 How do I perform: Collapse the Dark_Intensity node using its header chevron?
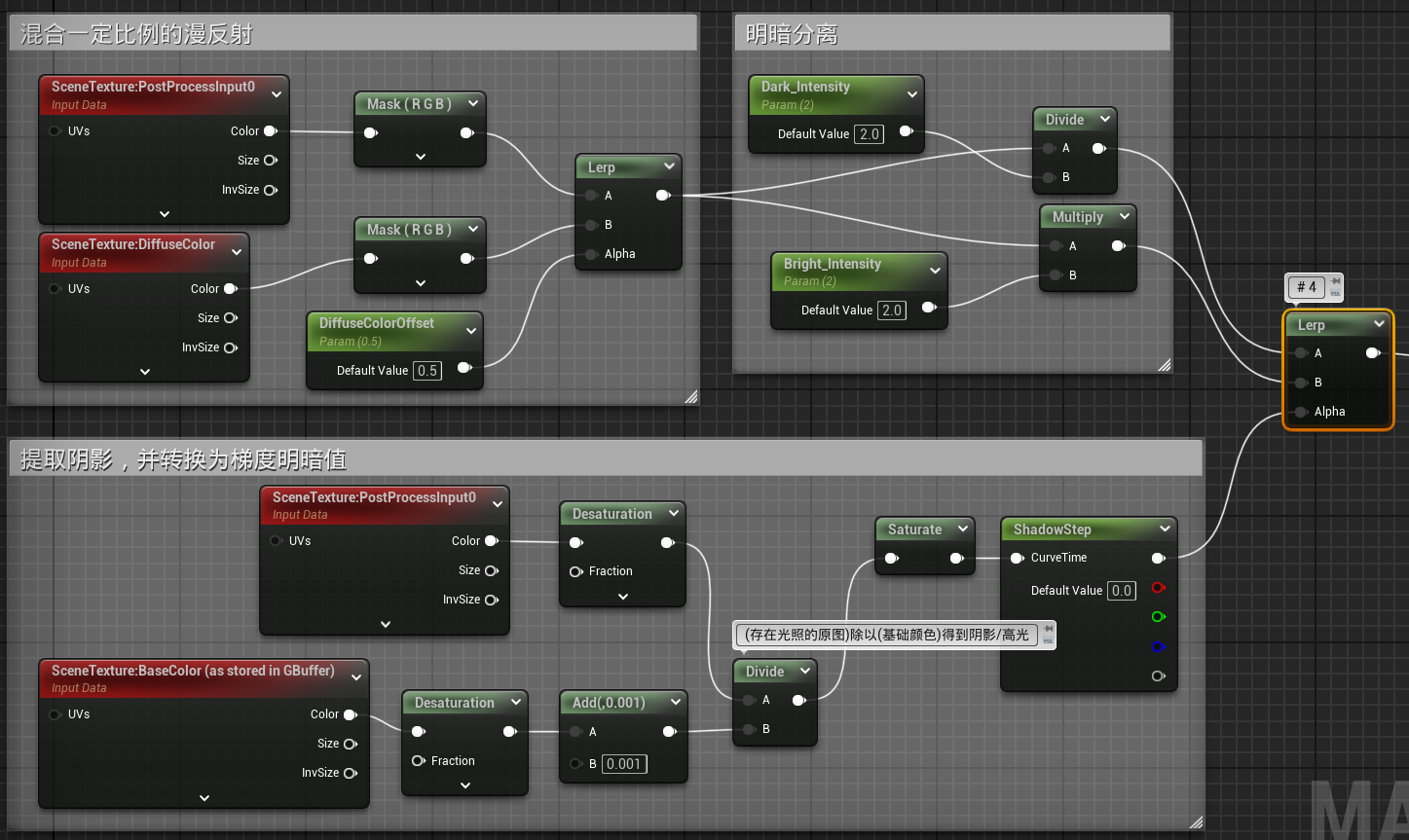[912, 94]
